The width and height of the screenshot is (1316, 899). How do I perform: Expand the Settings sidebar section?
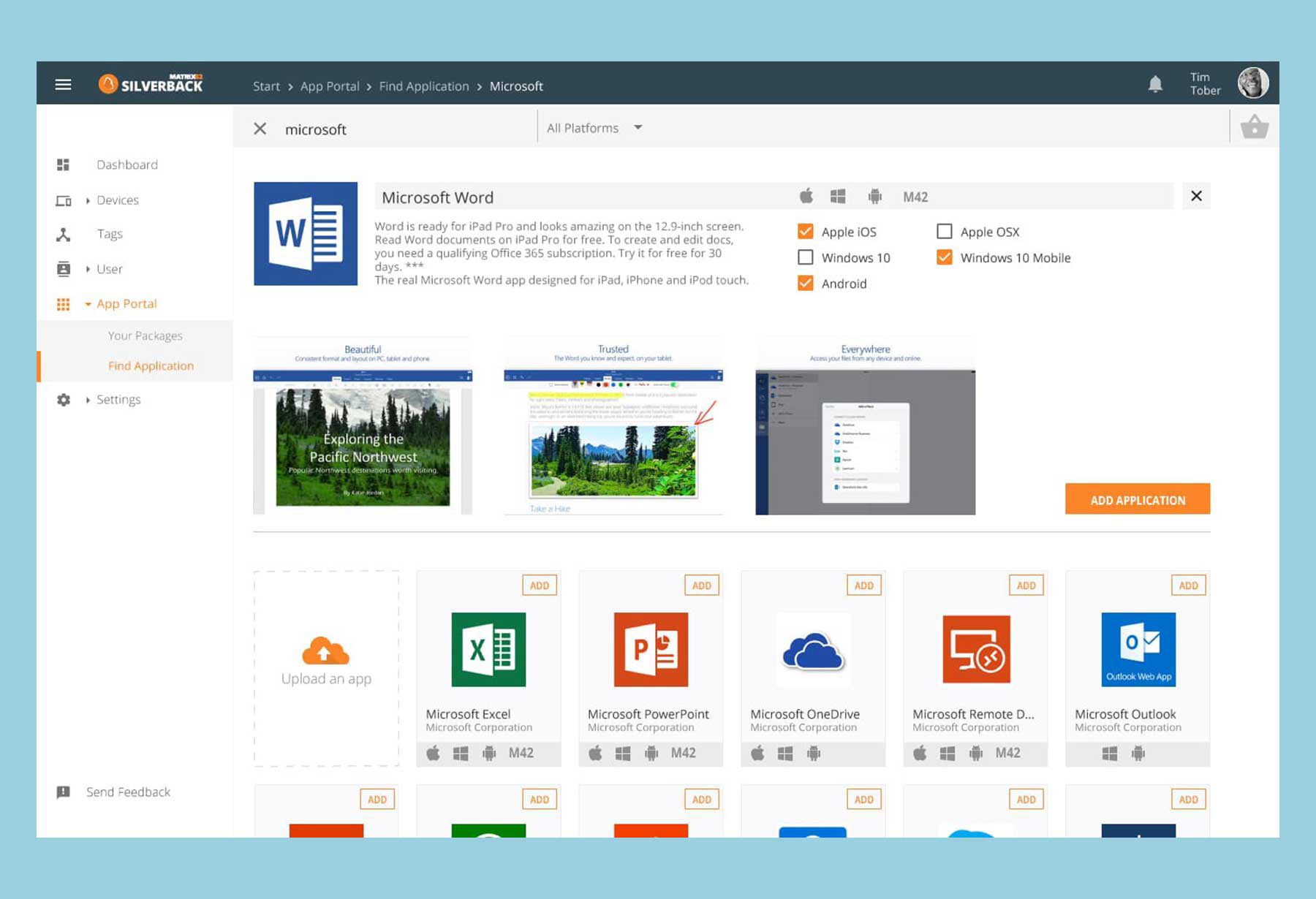tap(88, 400)
